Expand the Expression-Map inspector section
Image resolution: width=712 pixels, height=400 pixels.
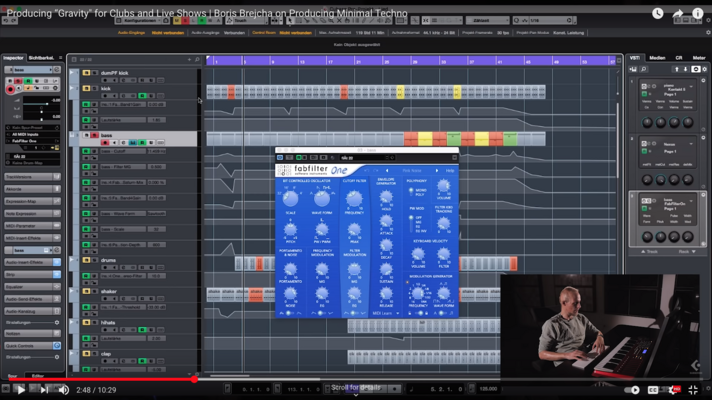32,201
